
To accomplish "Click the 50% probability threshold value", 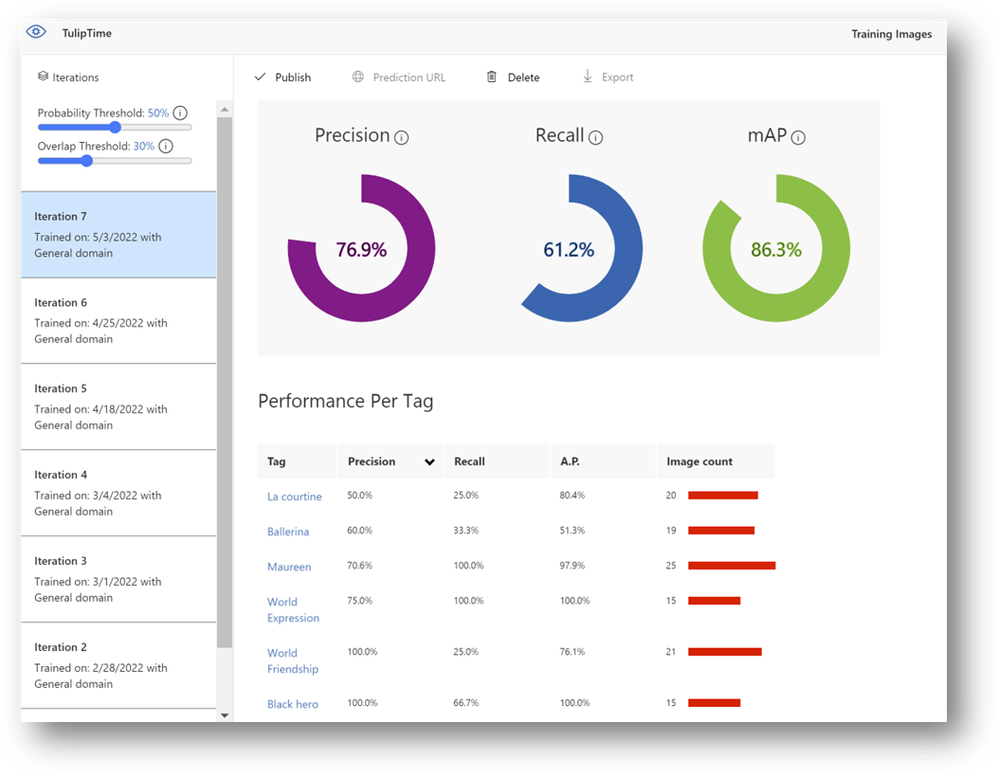I will click(x=158, y=113).
